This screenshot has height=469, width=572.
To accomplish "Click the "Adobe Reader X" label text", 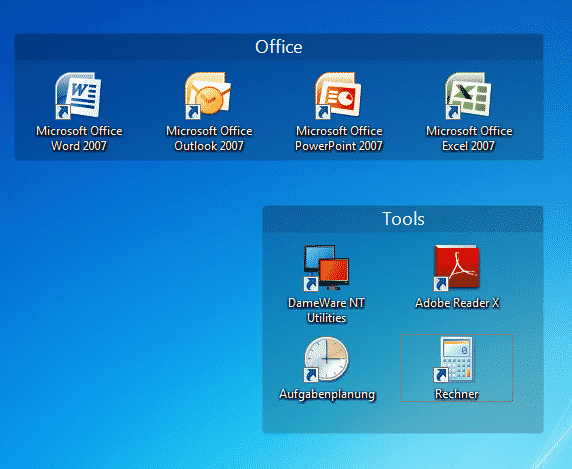I will (x=457, y=303).
